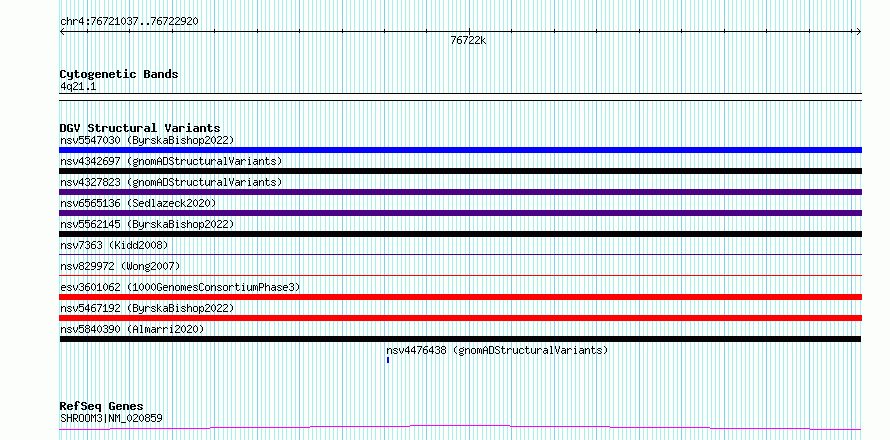Click the nsv5840390 (Almarri2020) label
The image size is (890, 440).
tap(132, 329)
